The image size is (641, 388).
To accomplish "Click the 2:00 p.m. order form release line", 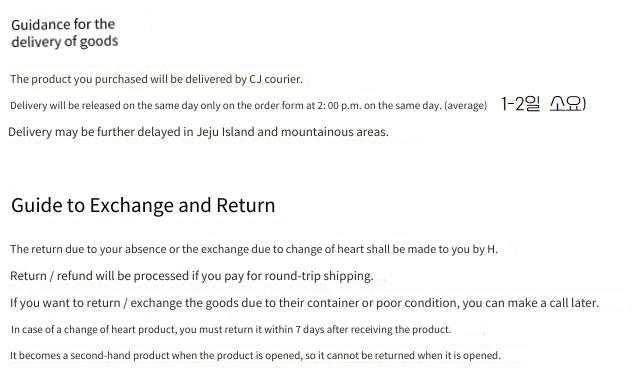I will coord(249,105).
